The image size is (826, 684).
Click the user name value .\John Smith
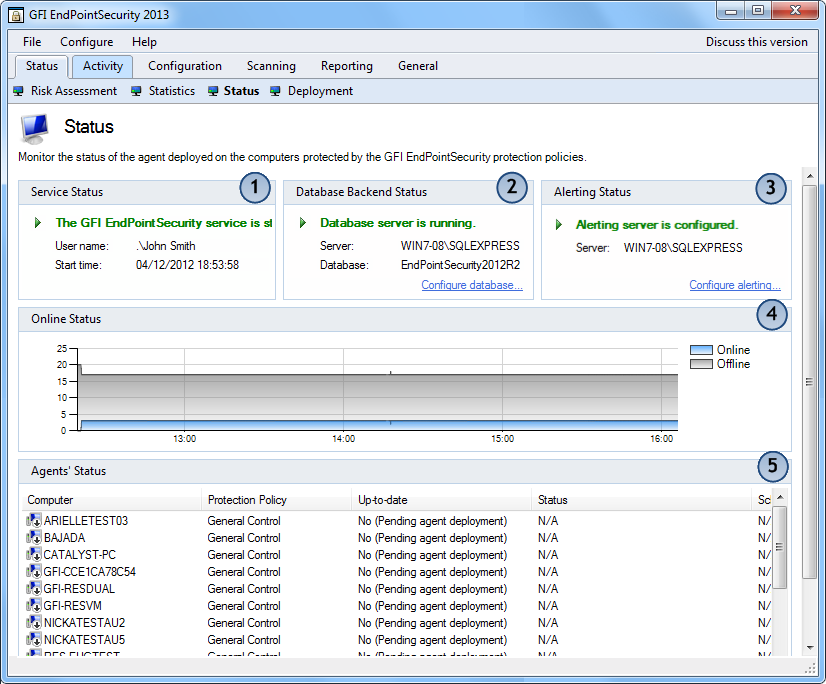(x=165, y=246)
